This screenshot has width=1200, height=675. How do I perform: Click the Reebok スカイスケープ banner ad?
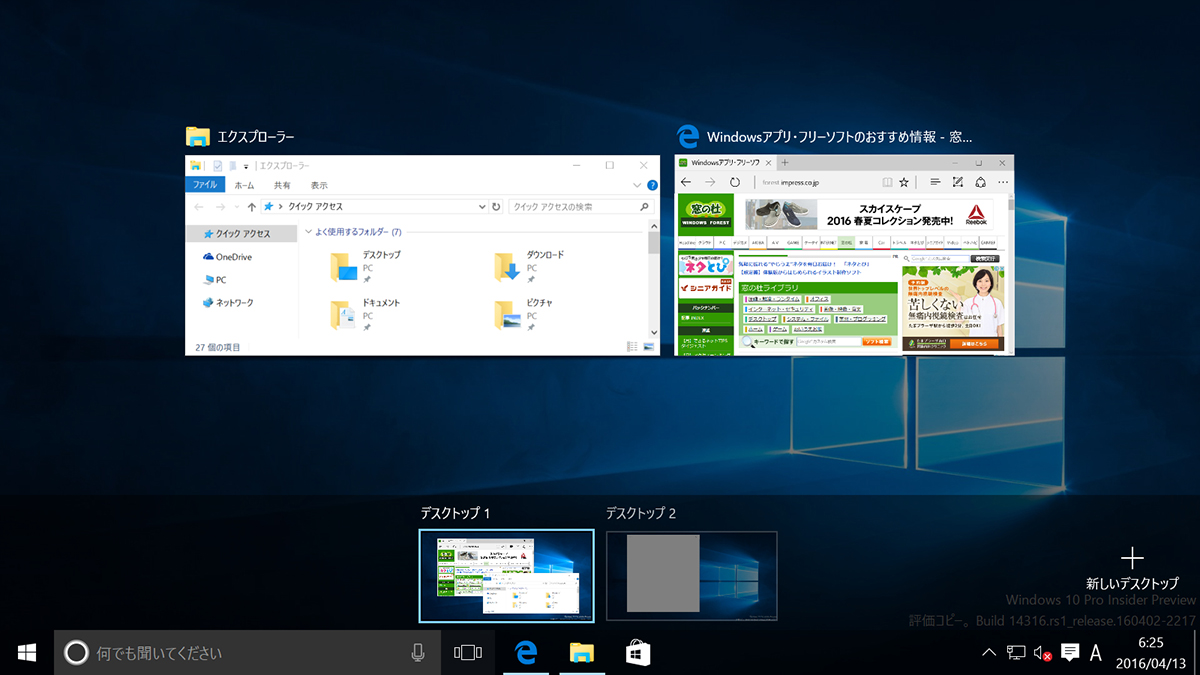click(x=871, y=214)
